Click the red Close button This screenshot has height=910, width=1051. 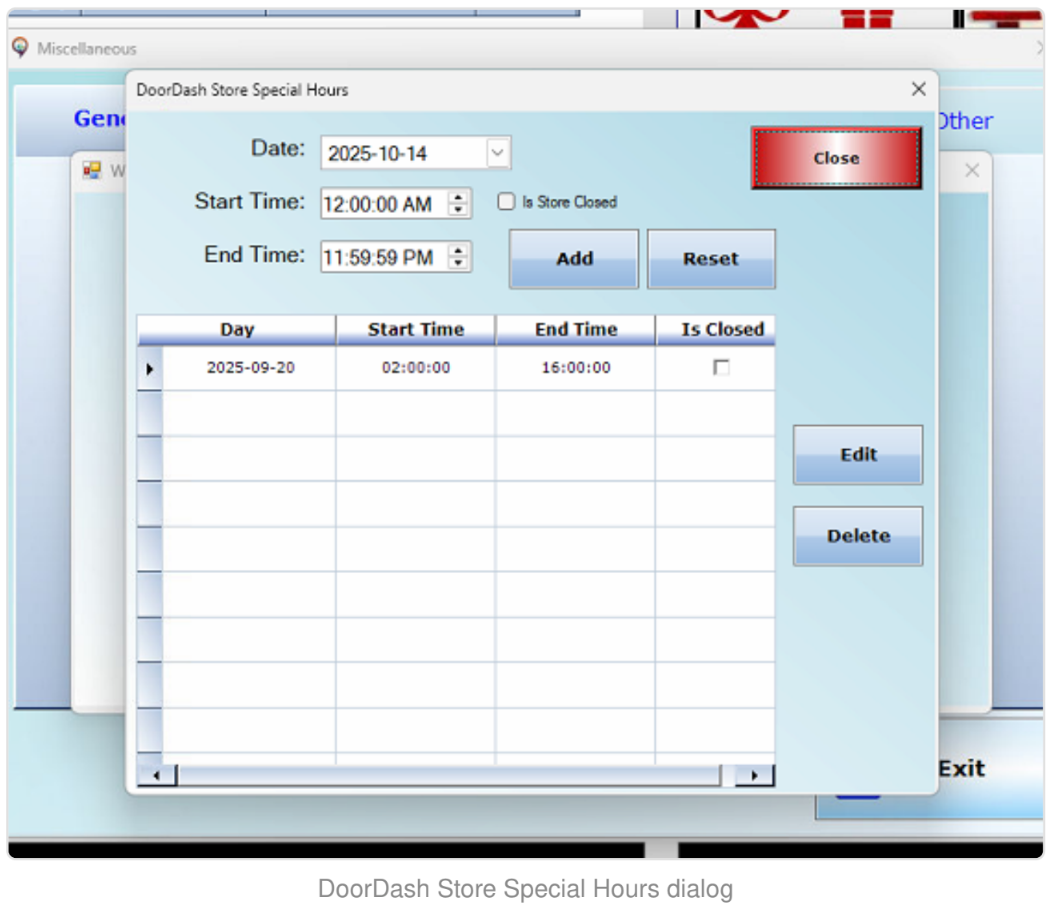point(836,158)
